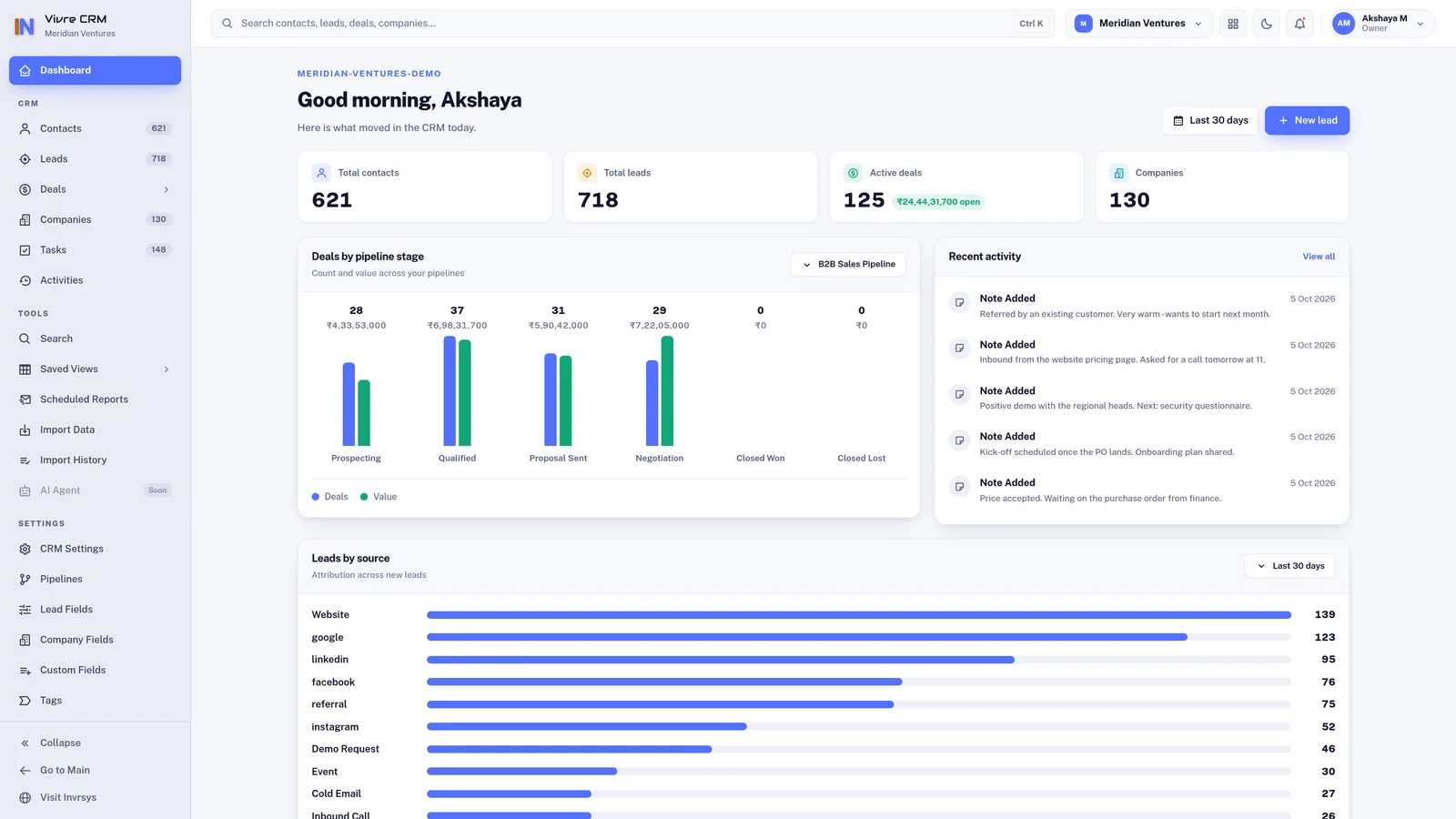The width and height of the screenshot is (1456, 819).
Task: Click the Pipelines branch icon in sidebar
Action: click(x=25, y=579)
